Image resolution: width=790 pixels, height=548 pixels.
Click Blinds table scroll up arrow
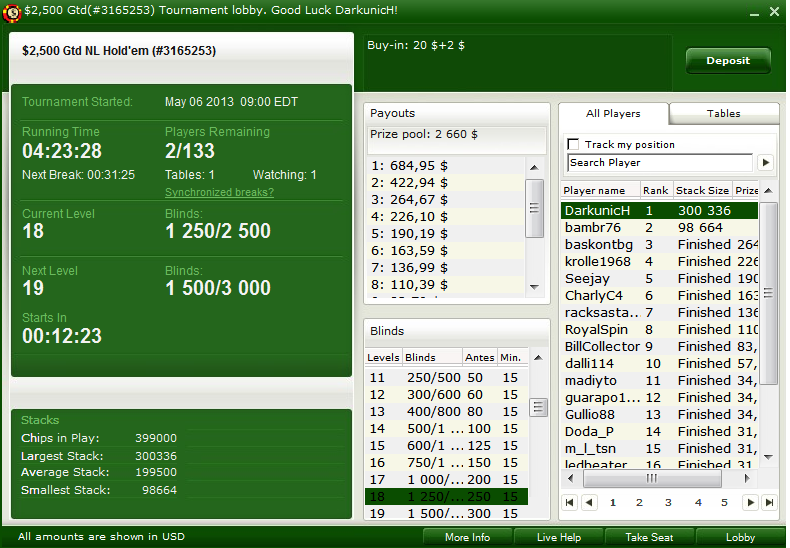tap(538, 358)
